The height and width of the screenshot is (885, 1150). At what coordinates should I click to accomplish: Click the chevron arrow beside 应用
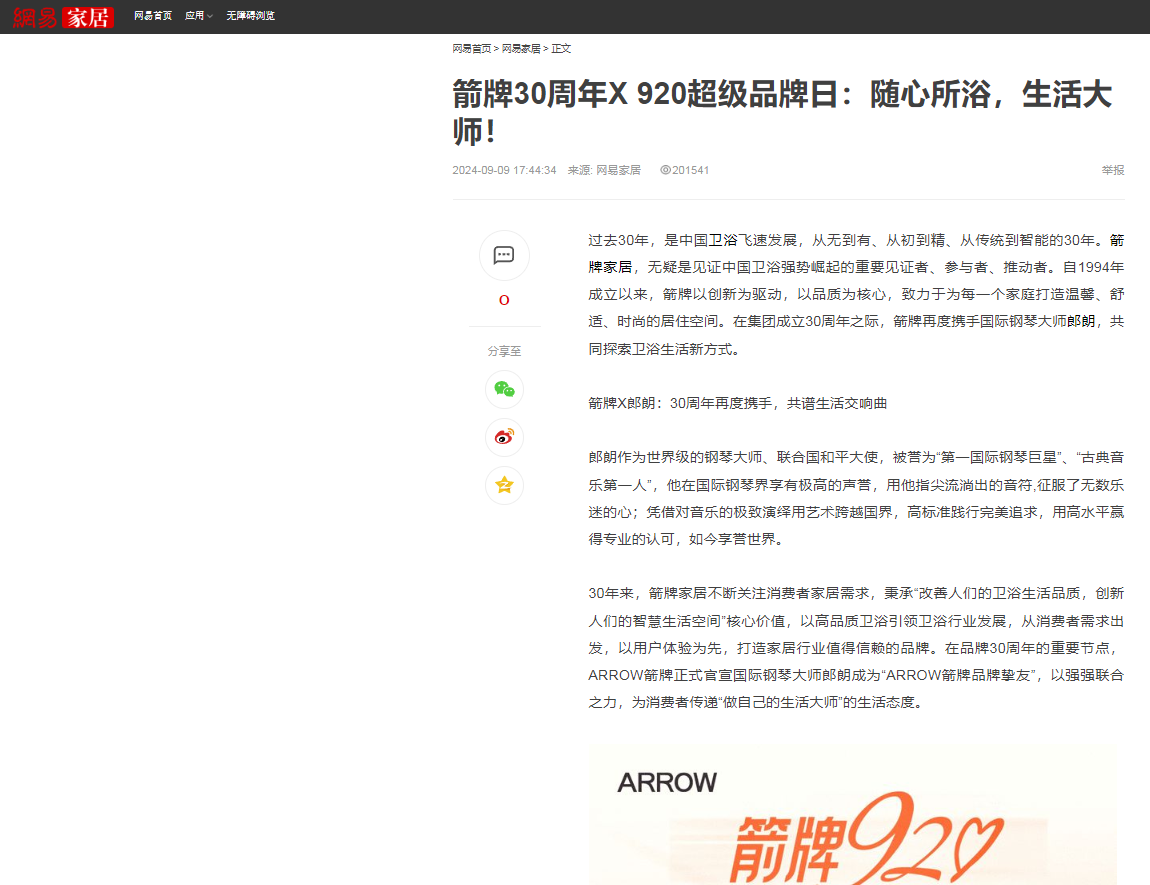pos(210,17)
